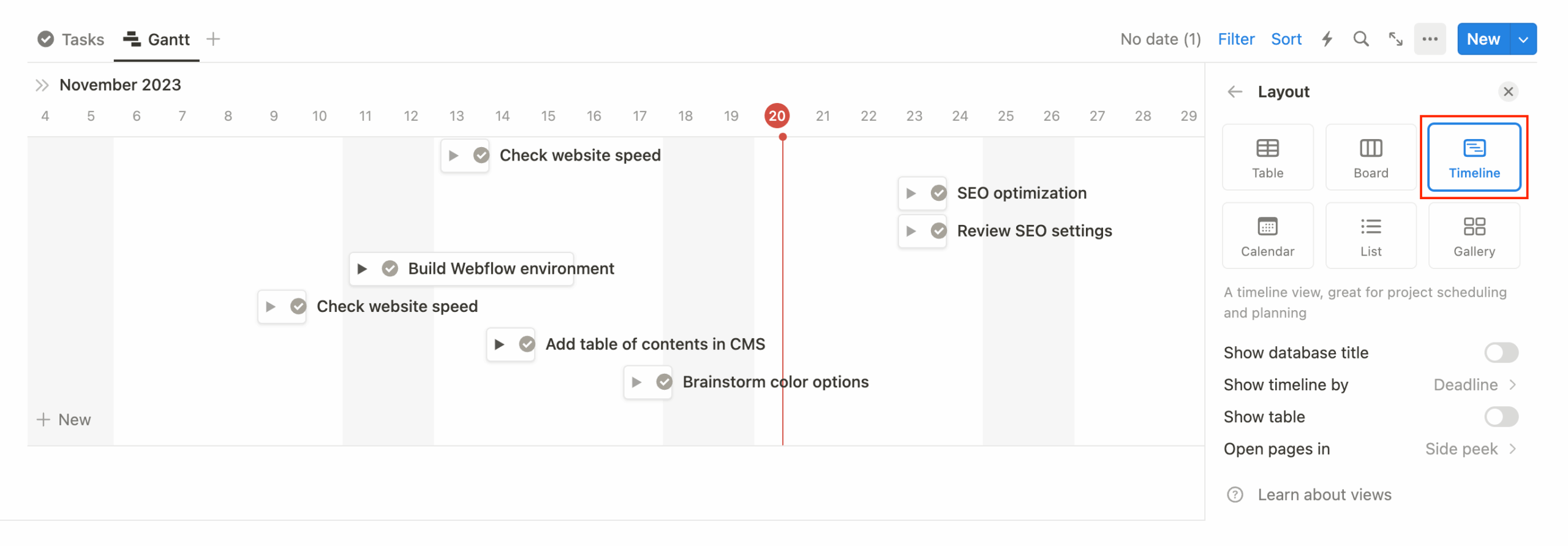
Task: Choose the Calendar layout icon
Action: [x=1267, y=235]
